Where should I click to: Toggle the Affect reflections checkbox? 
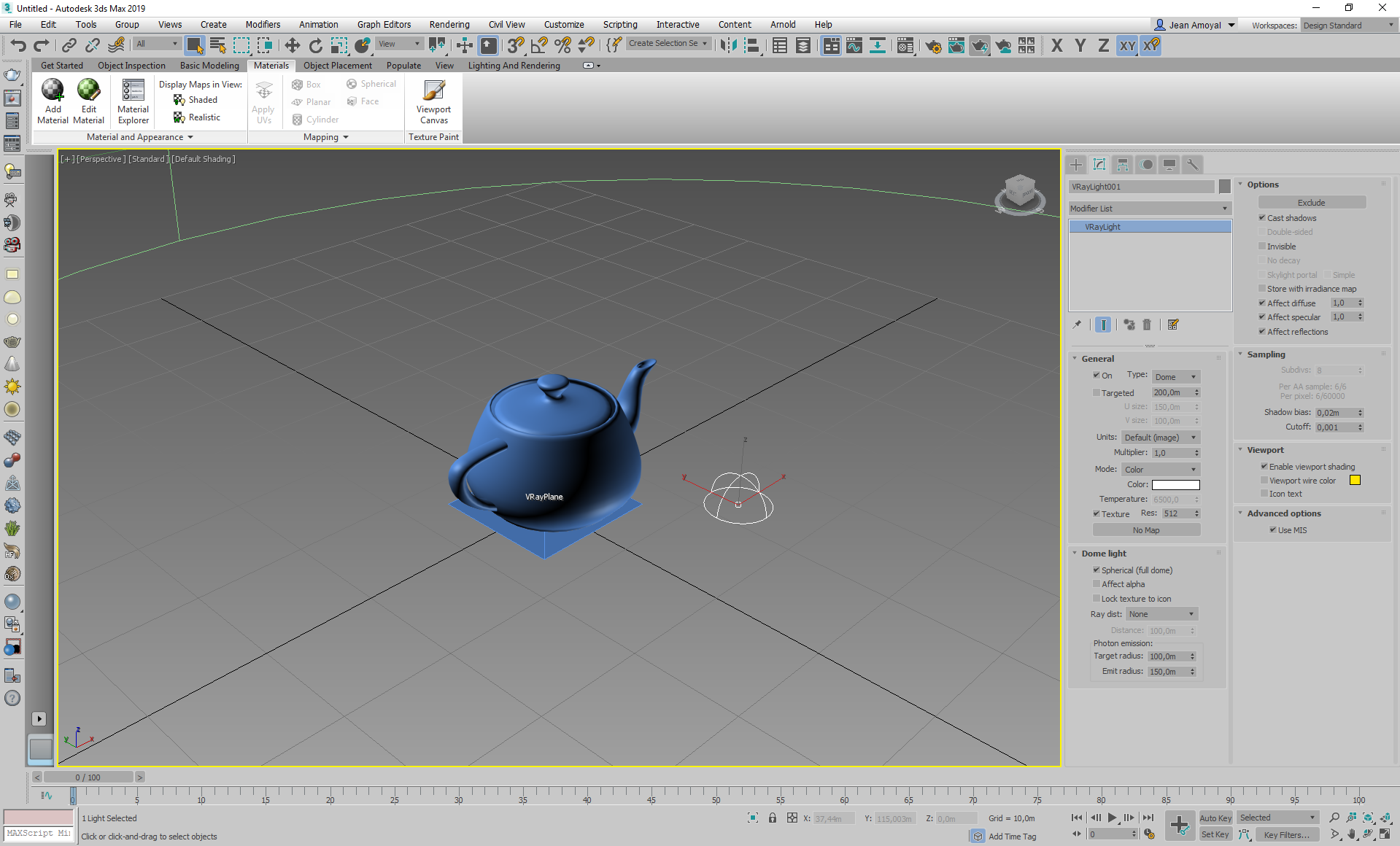pyautogui.click(x=1262, y=331)
